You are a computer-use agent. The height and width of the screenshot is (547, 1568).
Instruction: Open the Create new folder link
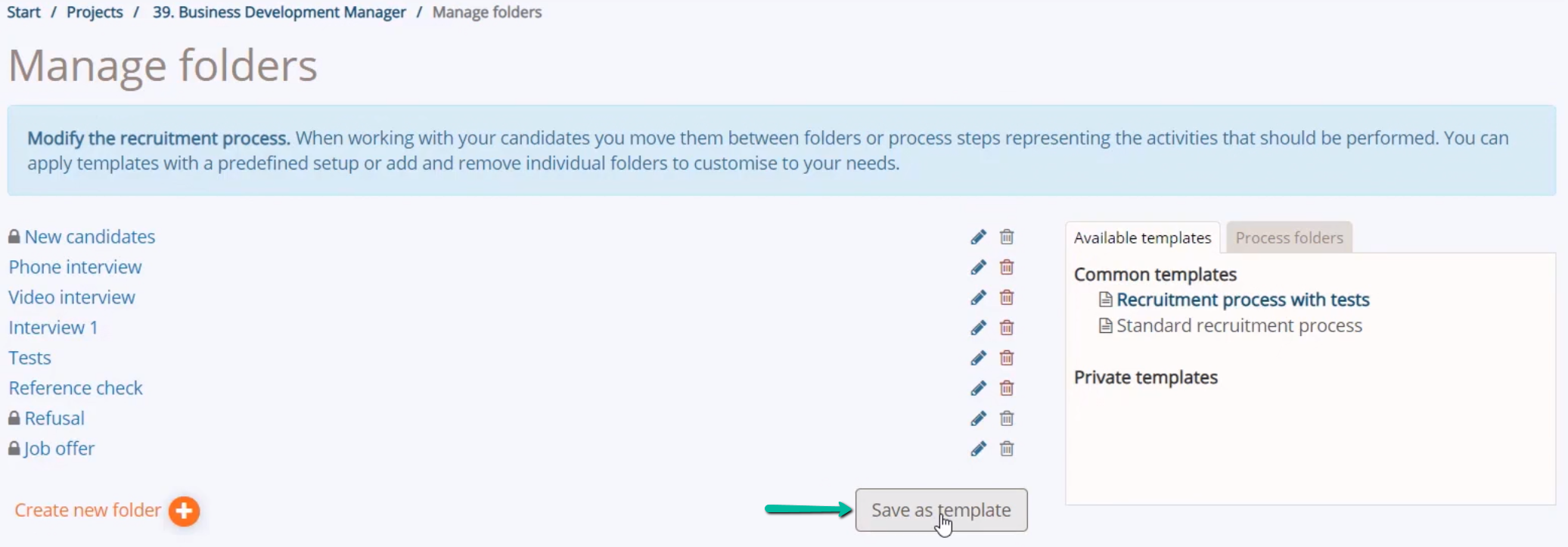(x=88, y=510)
